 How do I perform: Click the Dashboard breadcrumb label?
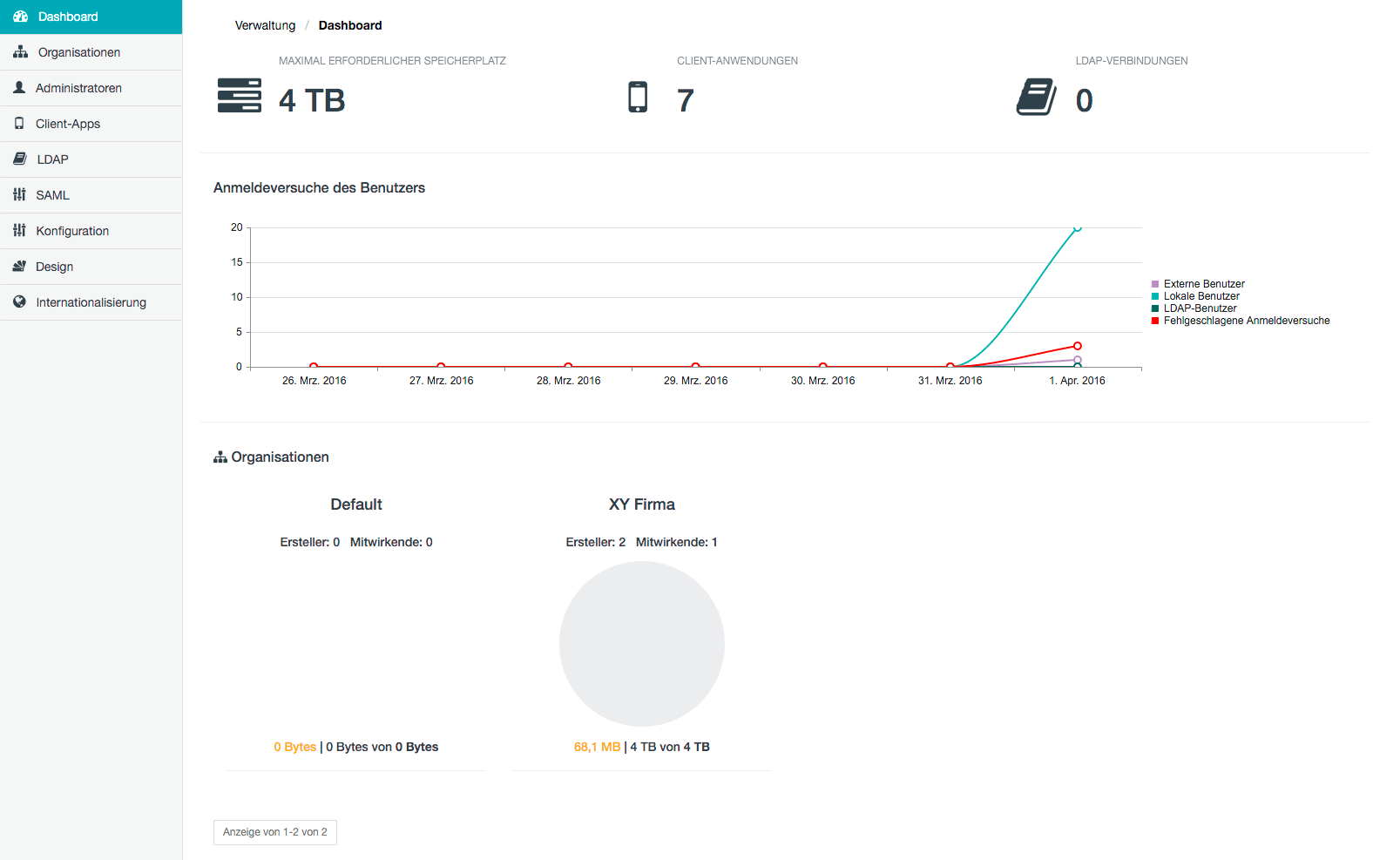(x=350, y=25)
